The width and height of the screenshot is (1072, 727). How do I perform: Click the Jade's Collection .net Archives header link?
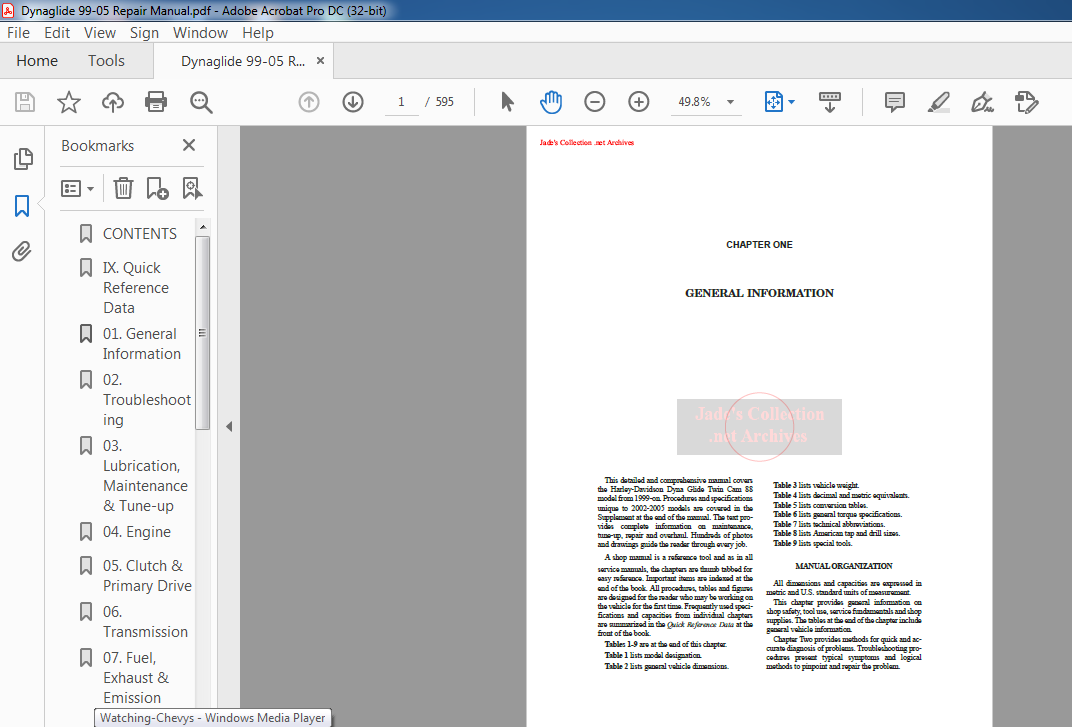pos(587,142)
